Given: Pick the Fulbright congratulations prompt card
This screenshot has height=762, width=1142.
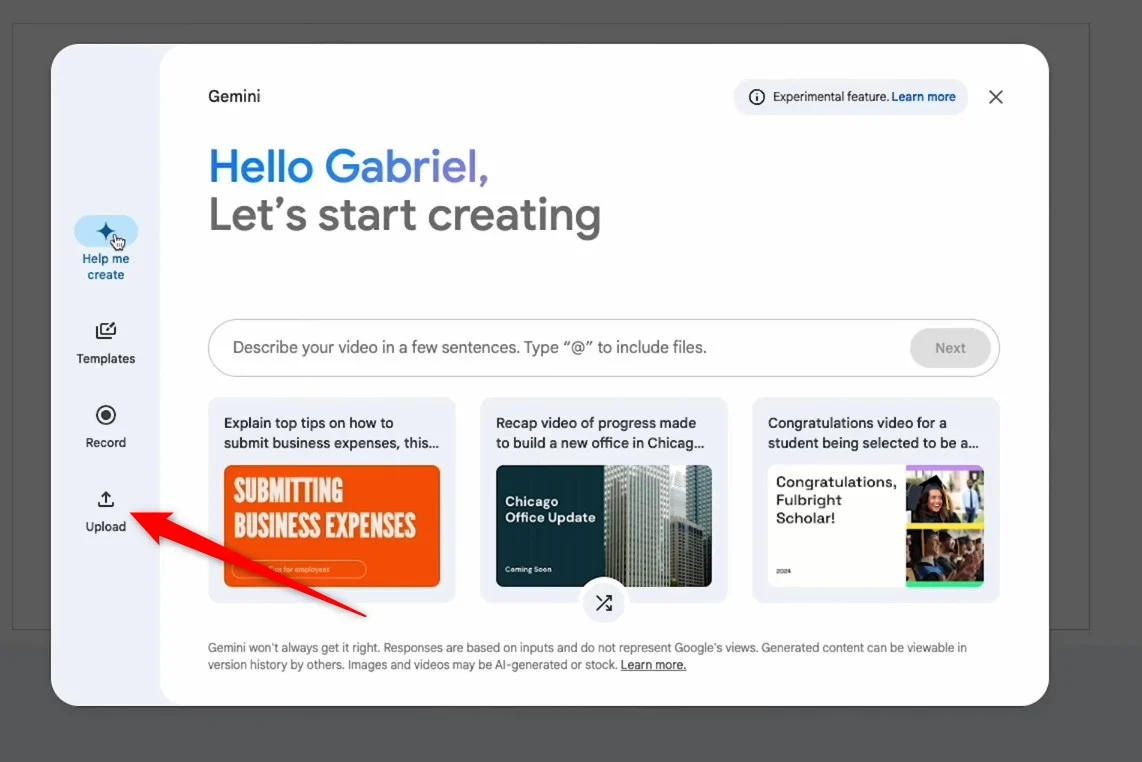Looking at the screenshot, I should pos(875,500).
